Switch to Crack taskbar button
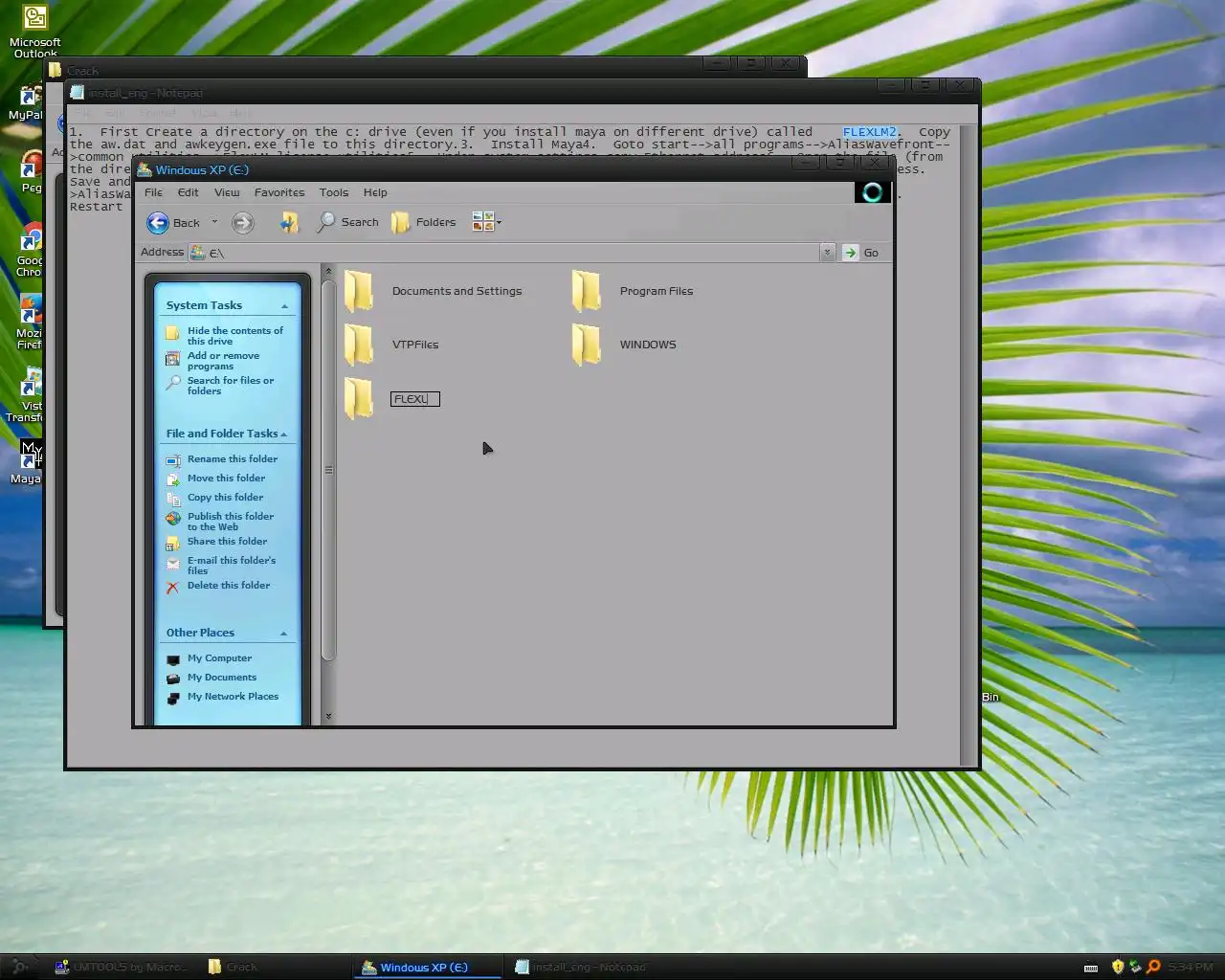Image resolution: width=1225 pixels, height=980 pixels. [x=275, y=968]
